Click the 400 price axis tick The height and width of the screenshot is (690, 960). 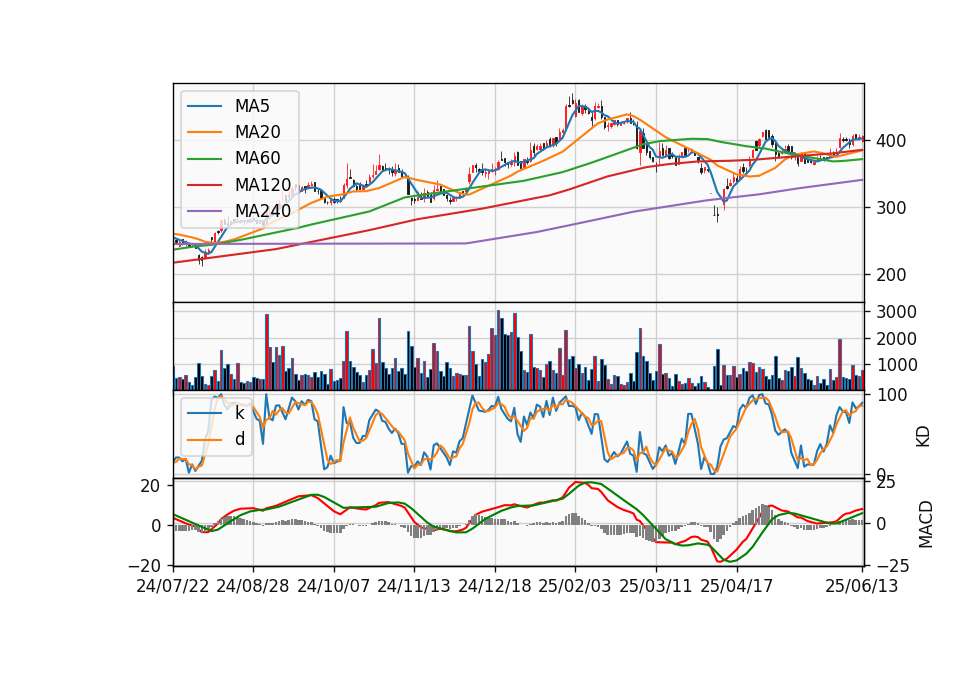(891, 141)
